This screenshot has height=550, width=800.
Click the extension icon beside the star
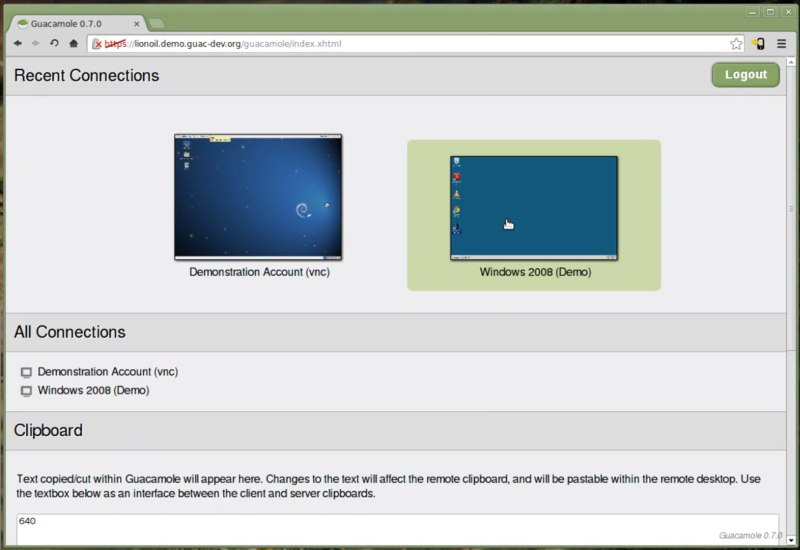[x=759, y=44]
